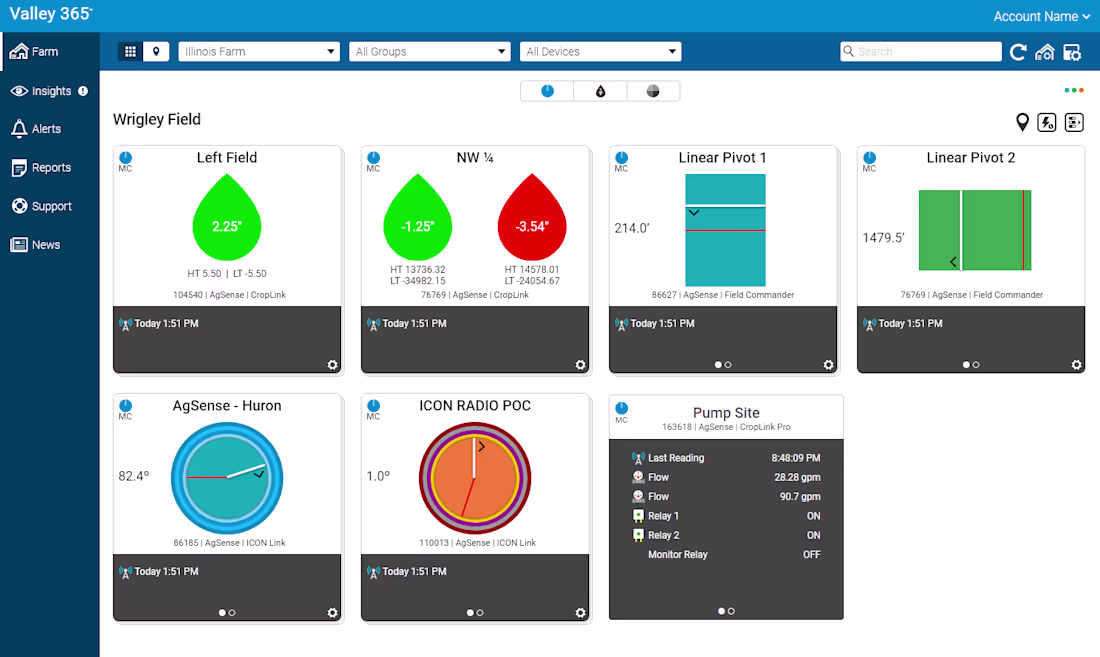The height and width of the screenshot is (657, 1100).
Task: Click the Linear Pivot 2 MC icon
Action: point(869,161)
